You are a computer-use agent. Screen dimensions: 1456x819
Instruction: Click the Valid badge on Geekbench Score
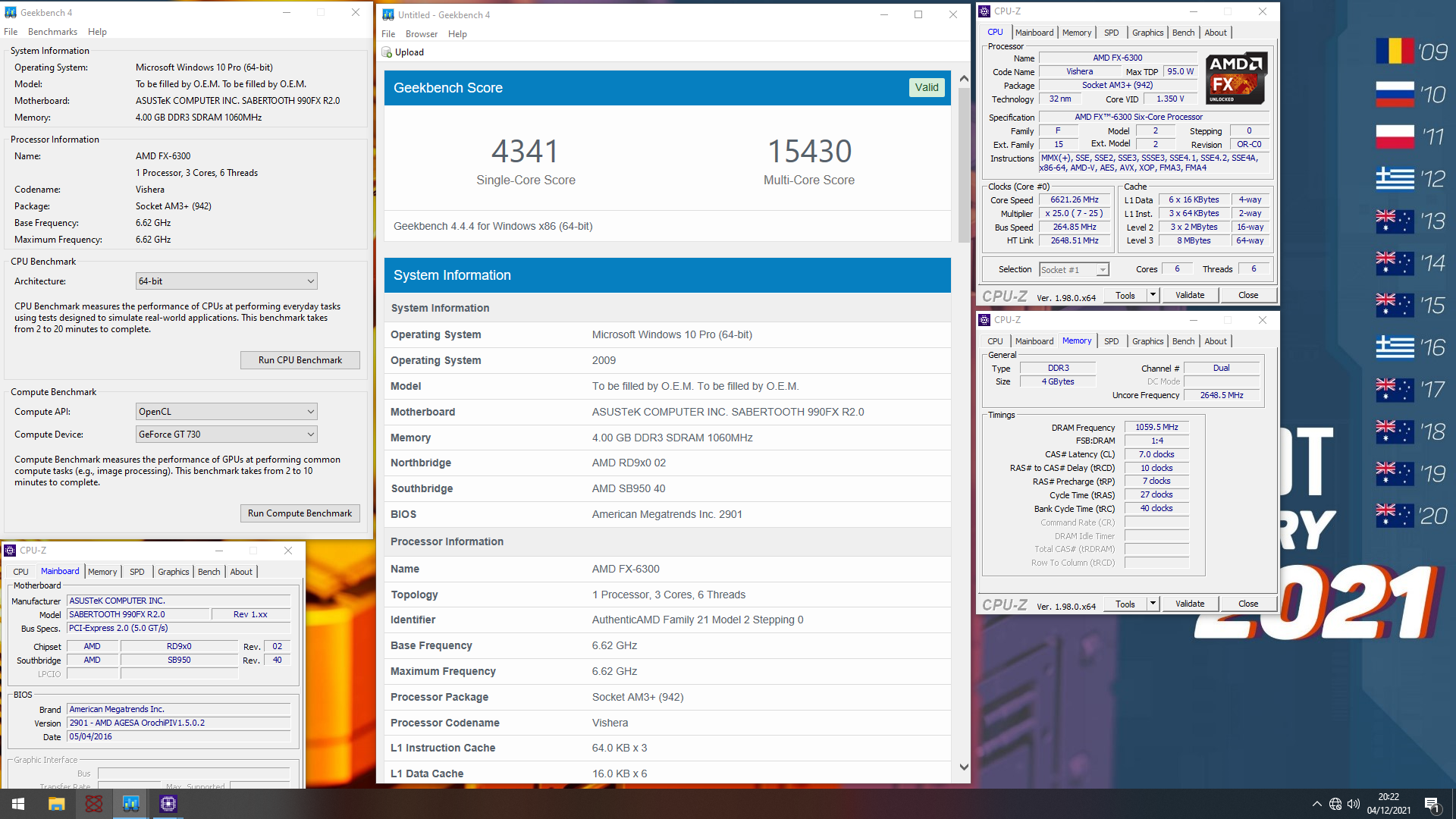point(927,87)
